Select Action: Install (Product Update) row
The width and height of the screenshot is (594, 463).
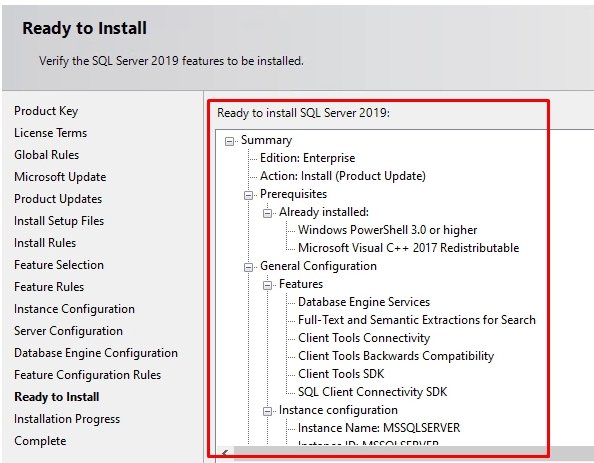343,176
